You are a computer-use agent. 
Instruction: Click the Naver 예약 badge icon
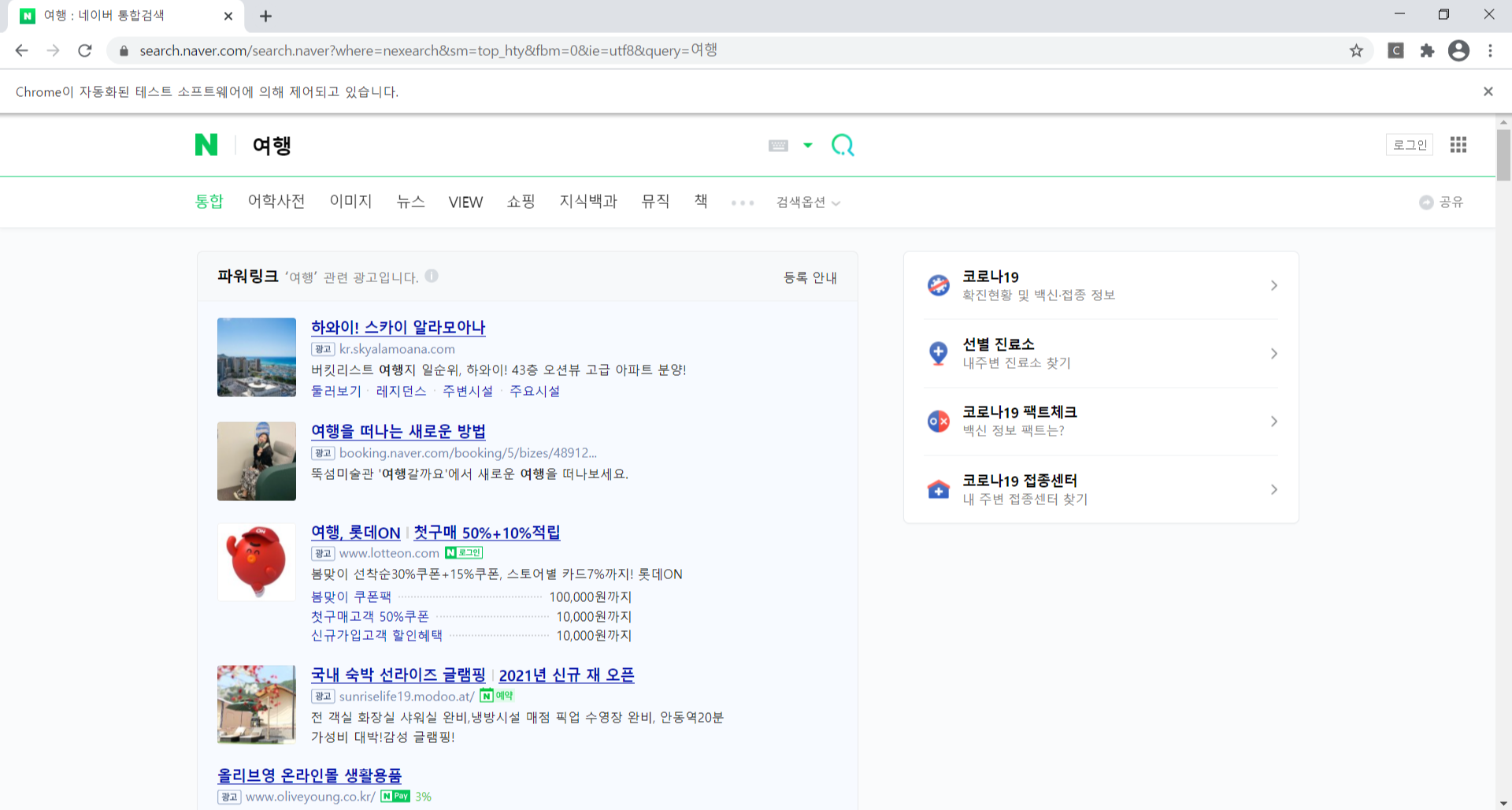tap(497, 696)
